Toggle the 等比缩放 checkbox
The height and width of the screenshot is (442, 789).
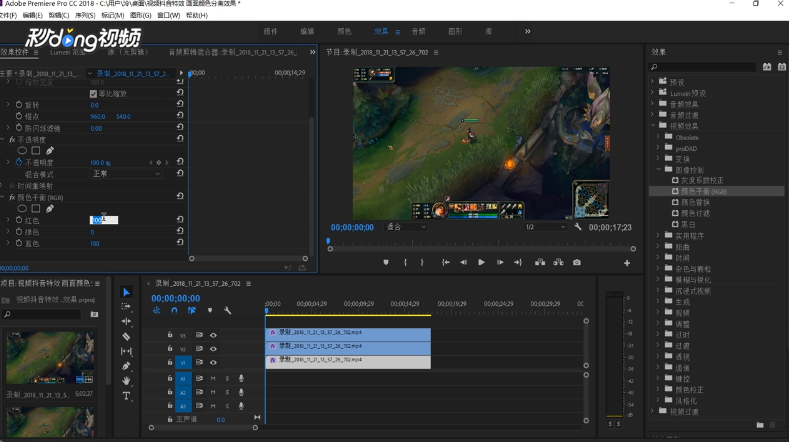pyautogui.click(x=93, y=94)
